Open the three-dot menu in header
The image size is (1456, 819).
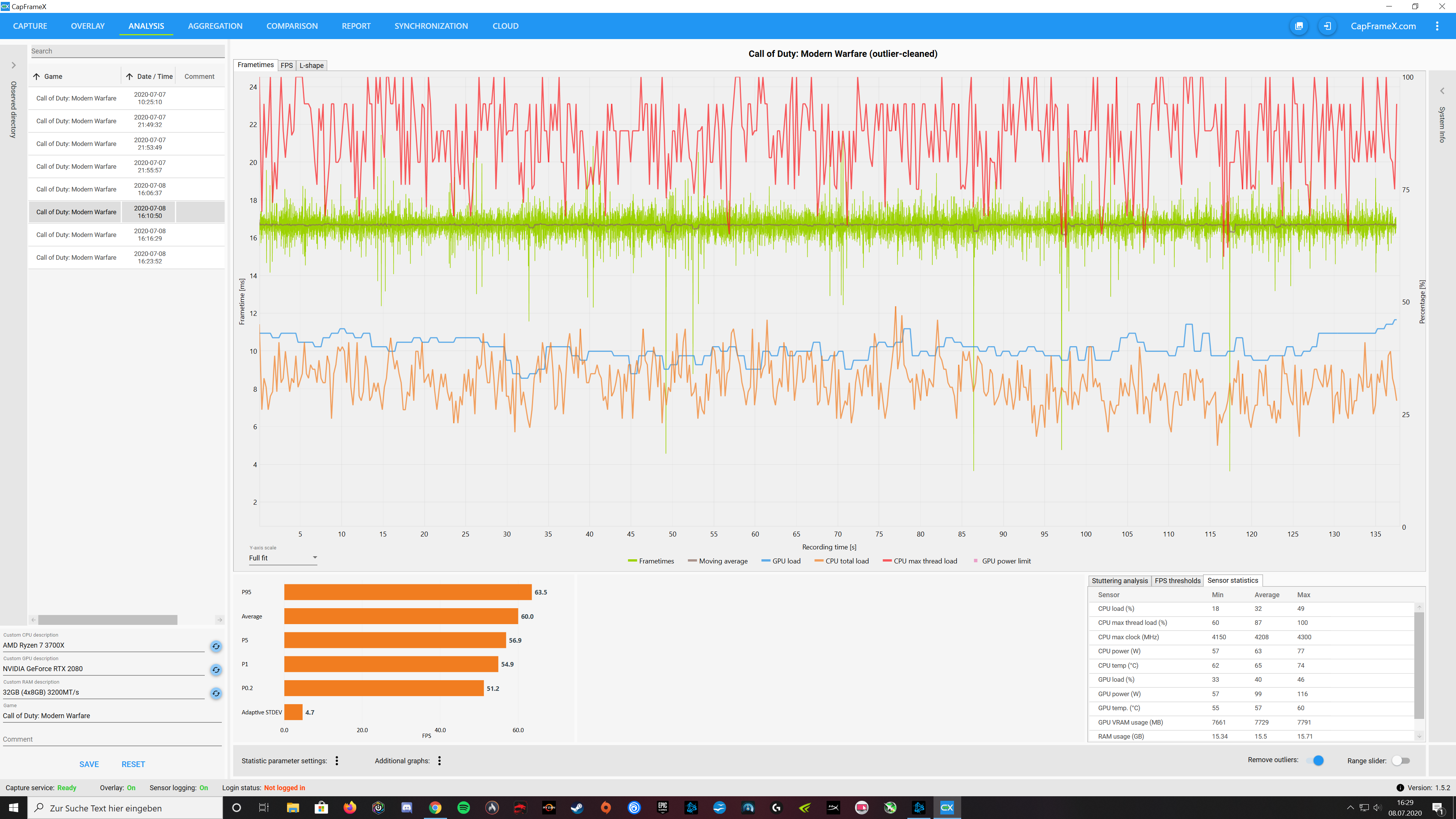click(x=1437, y=26)
